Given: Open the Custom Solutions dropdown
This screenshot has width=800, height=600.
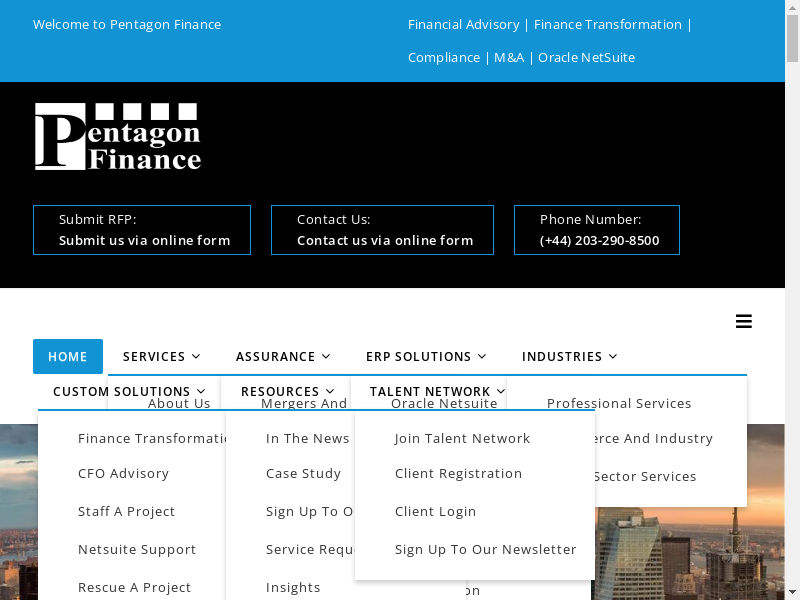Looking at the screenshot, I should click(x=129, y=392).
